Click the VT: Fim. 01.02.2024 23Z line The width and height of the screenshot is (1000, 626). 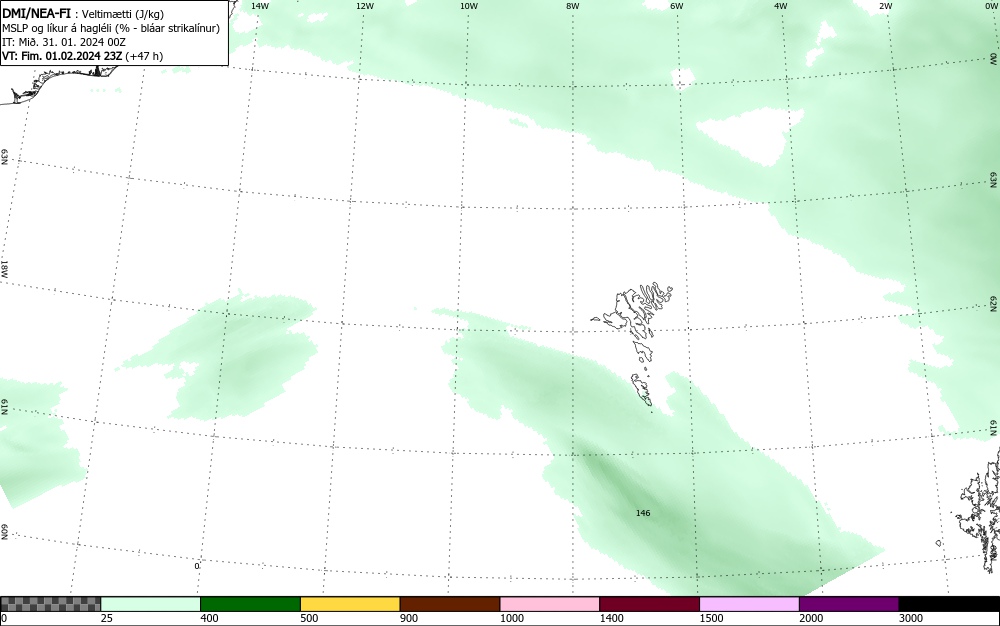(82, 56)
